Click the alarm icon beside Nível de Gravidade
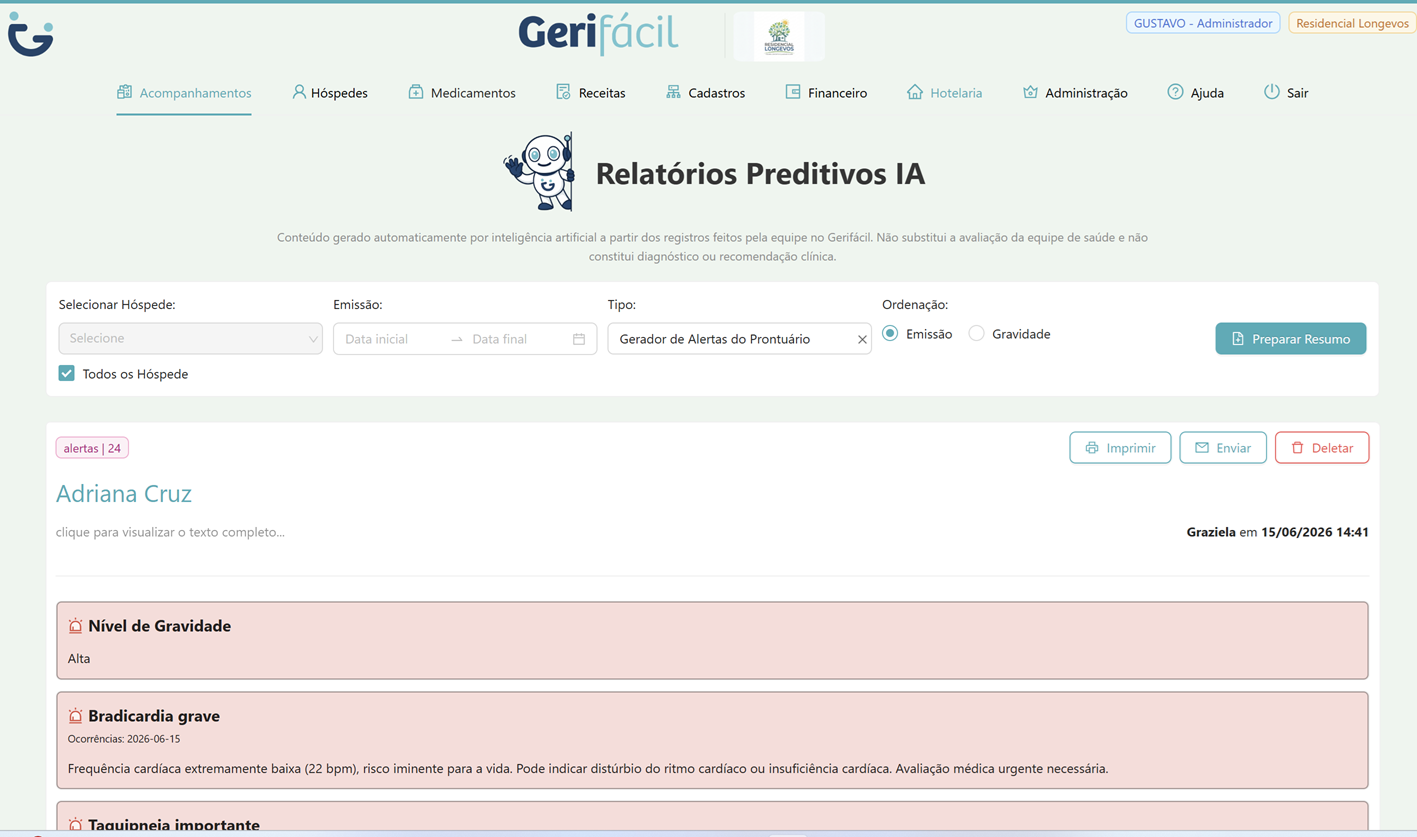 pos(75,626)
